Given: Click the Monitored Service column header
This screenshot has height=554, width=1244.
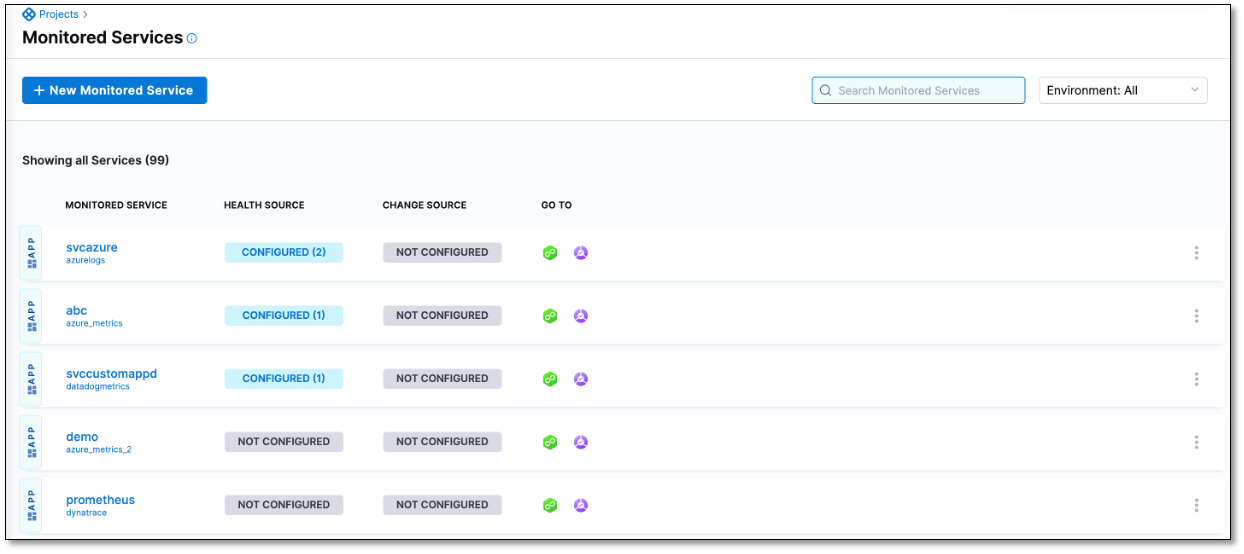Looking at the screenshot, I should coord(116,205).
